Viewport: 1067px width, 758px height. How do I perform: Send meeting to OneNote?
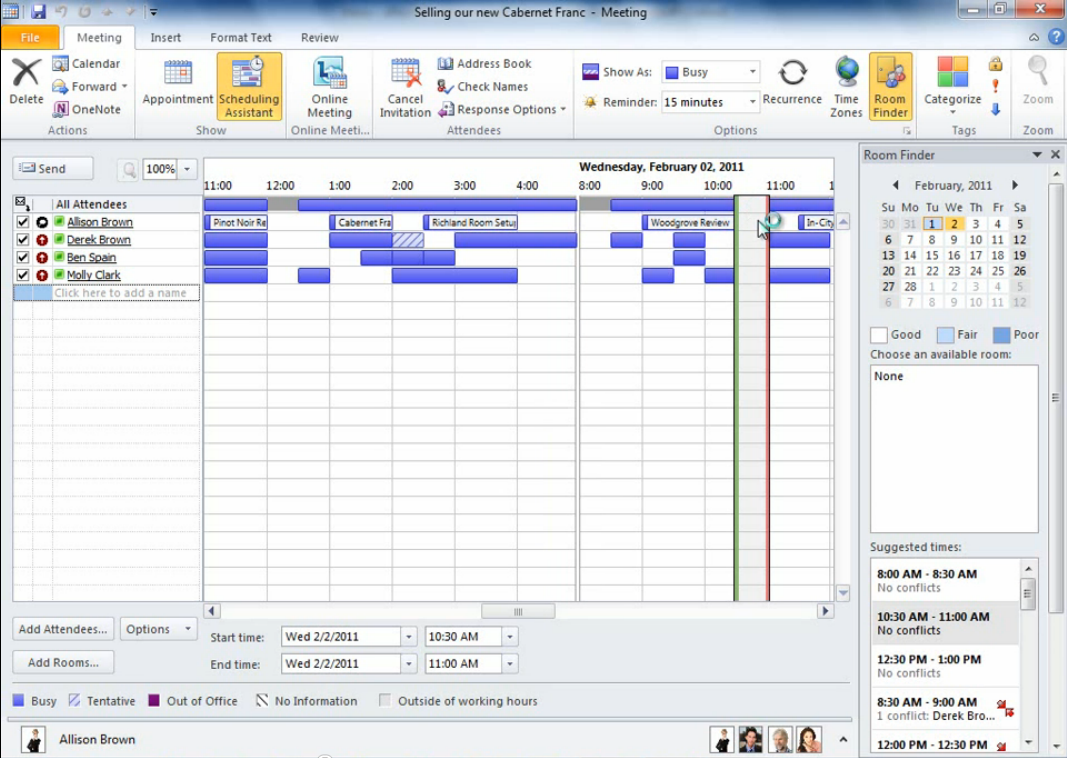86,109
